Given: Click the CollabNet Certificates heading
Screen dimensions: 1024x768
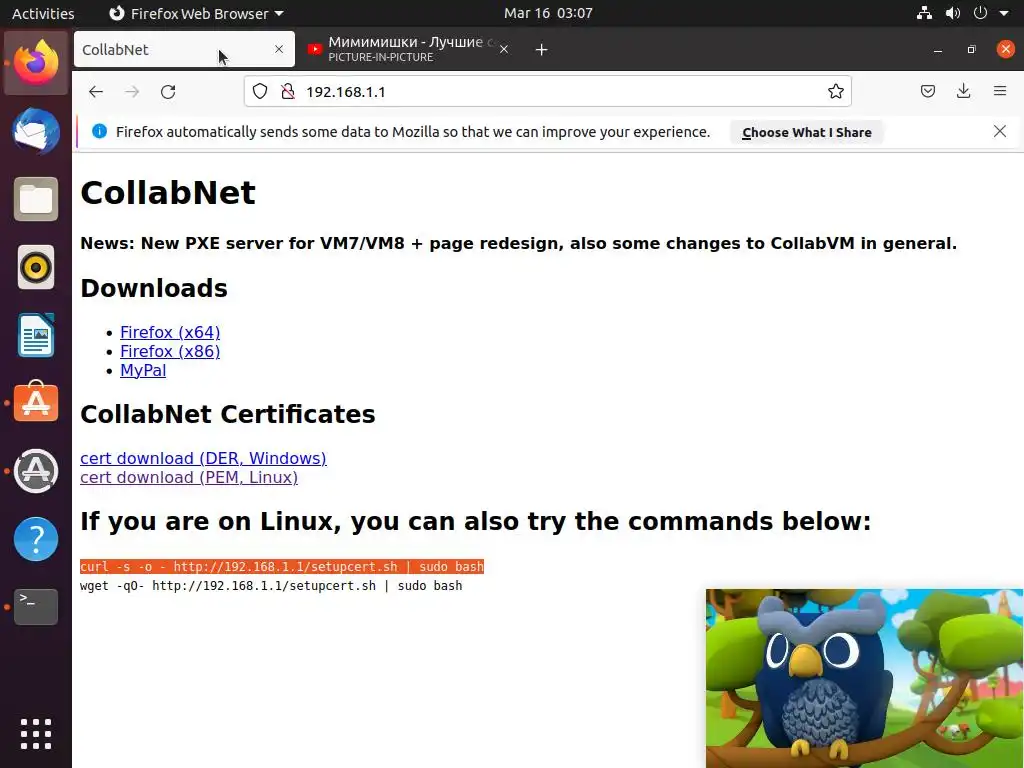Looking at the screenshot, I should pos(228,414).
